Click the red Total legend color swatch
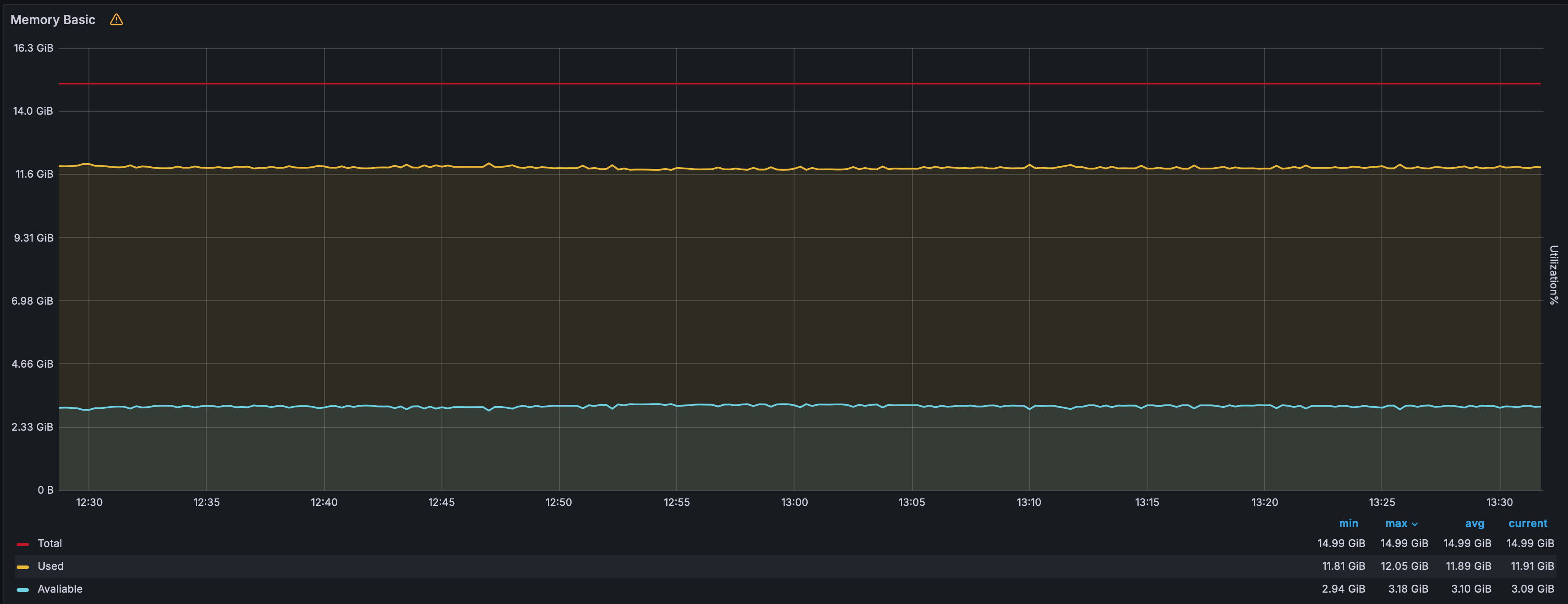 coord(22,544)
